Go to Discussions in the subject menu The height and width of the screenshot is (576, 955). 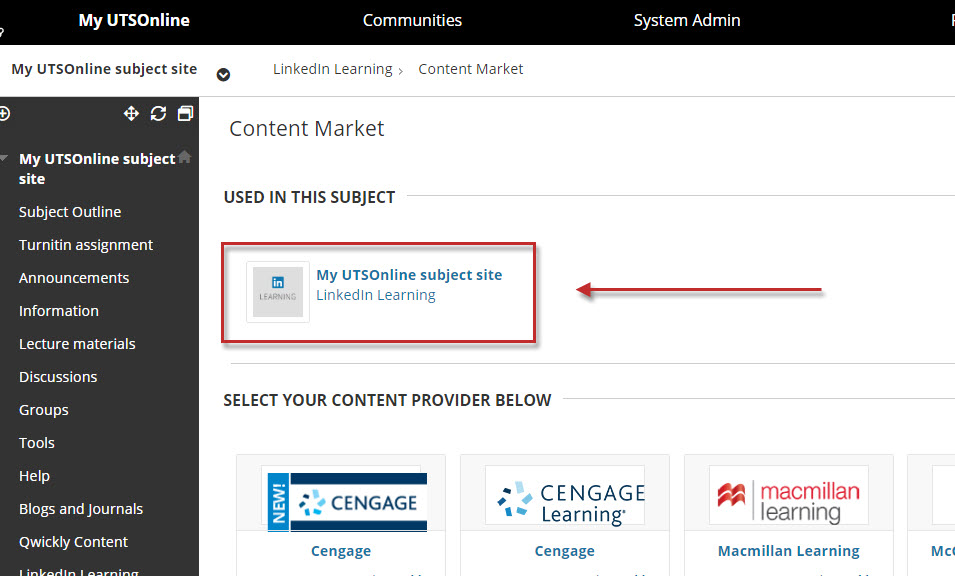point(58,377)
